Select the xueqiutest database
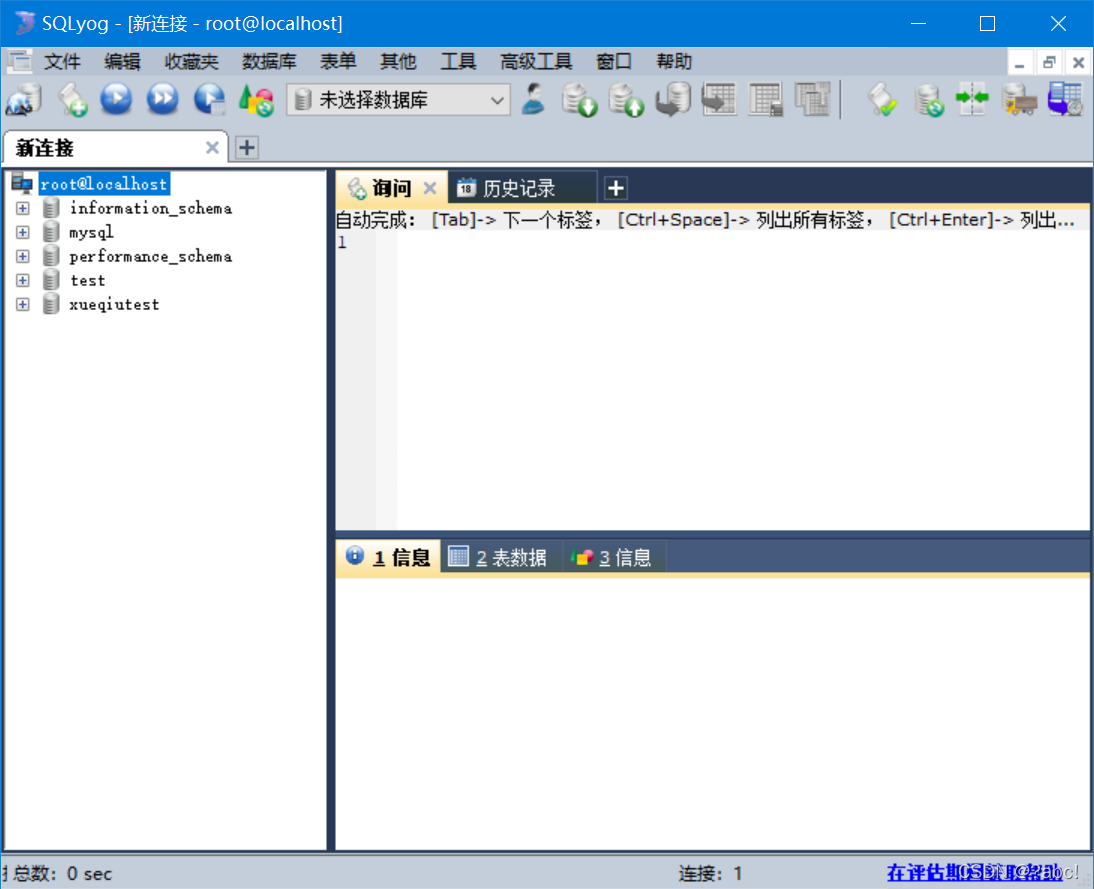 tap(114, 304)
